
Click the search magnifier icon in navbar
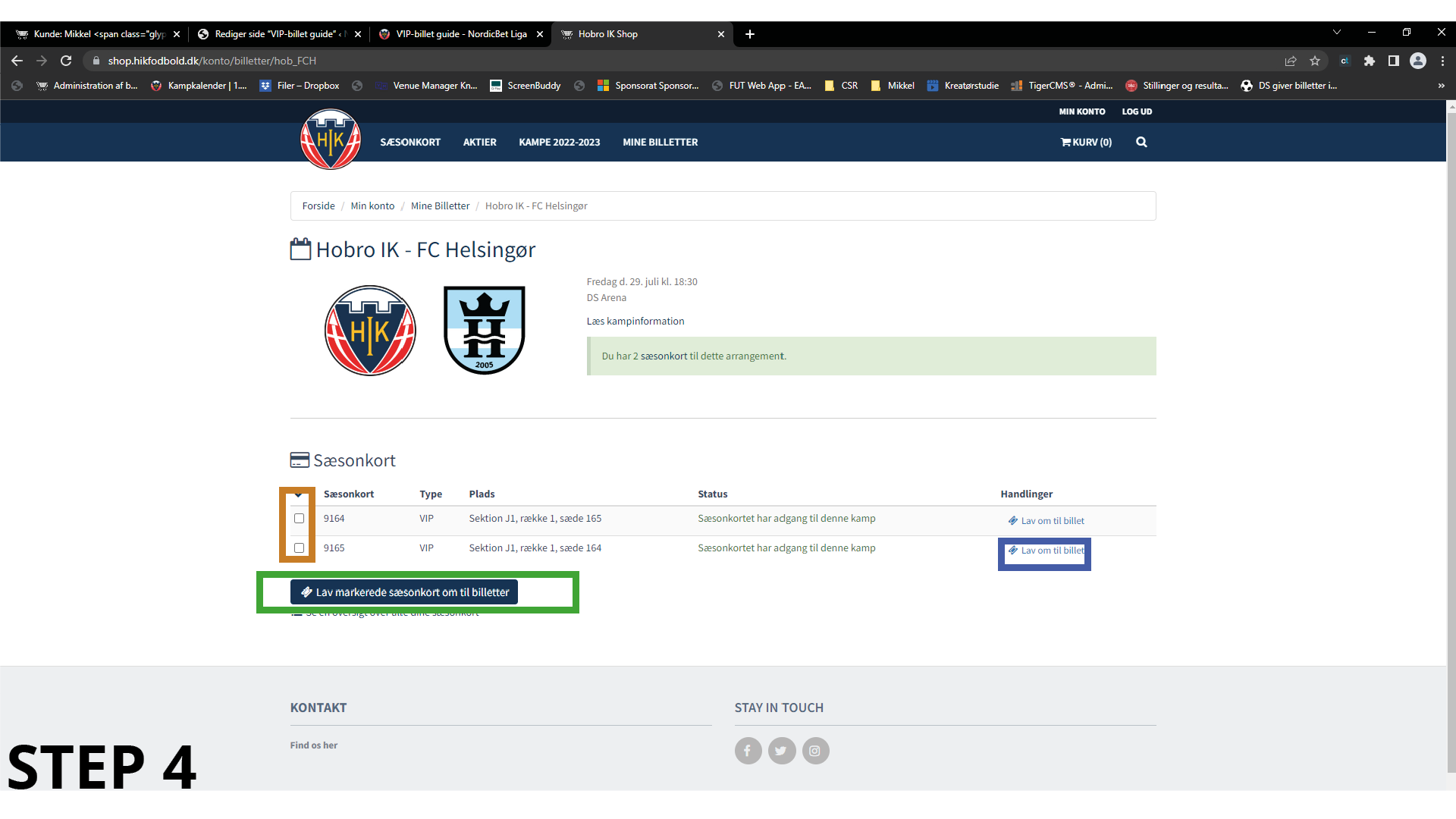(1141, 142)
